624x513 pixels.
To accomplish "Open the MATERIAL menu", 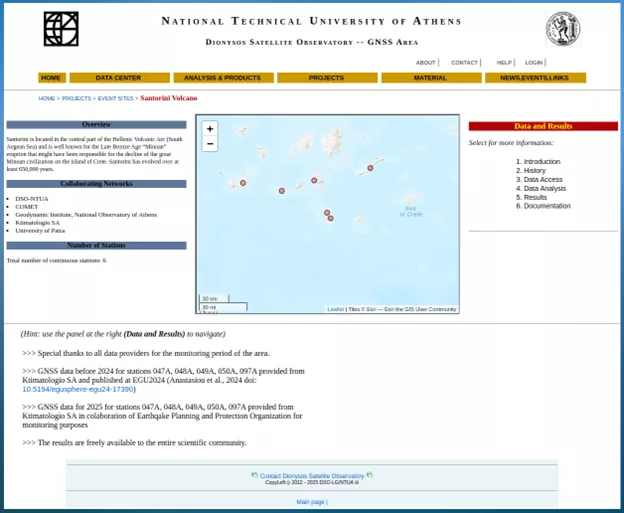I will pos(430,78).
